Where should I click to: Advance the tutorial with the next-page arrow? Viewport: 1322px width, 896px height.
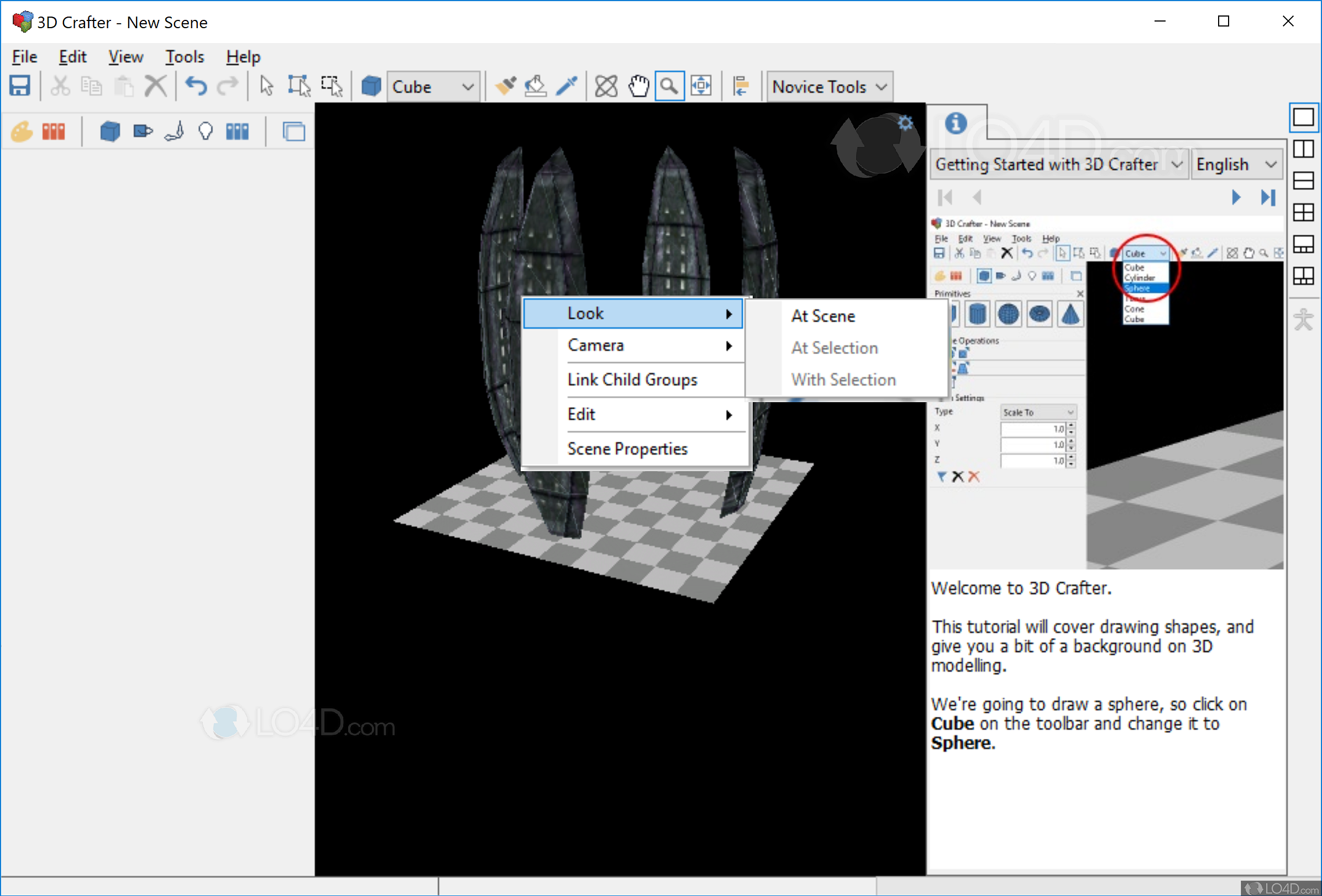point(1236,197)
